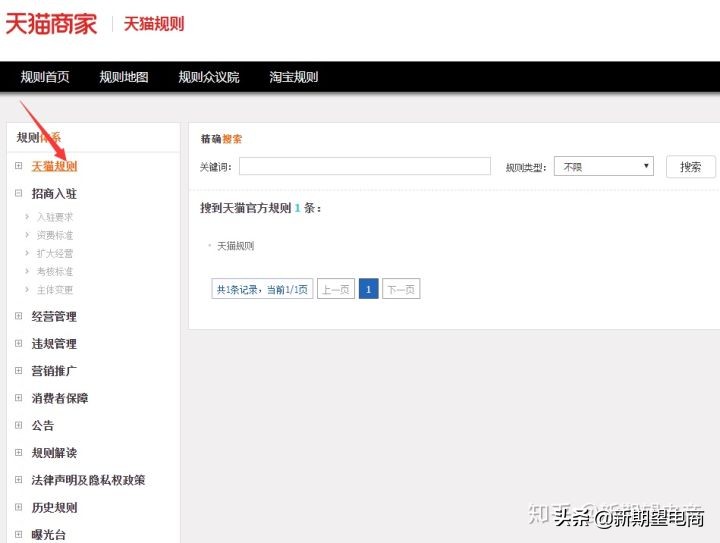Click the 搜索 button
This screenshot has height=543, width=720.
[x=691, y=167]
